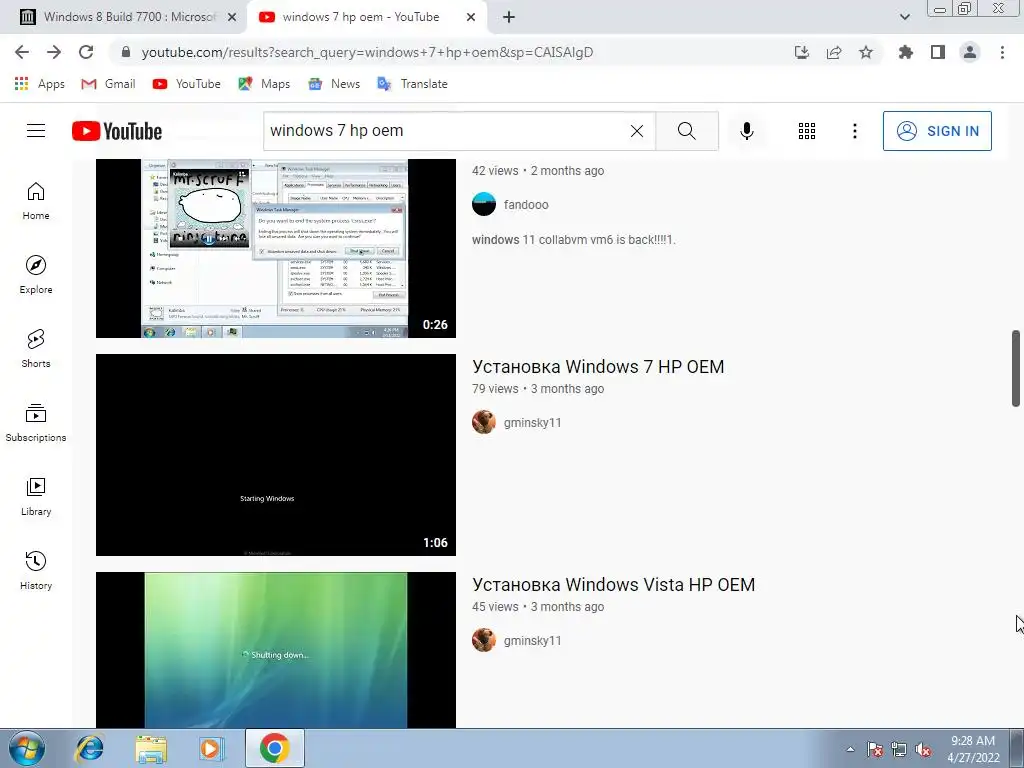This screenshot has width=1024, height=768.
Task: Open the Translate bookmark
Action: pos(413,84)
